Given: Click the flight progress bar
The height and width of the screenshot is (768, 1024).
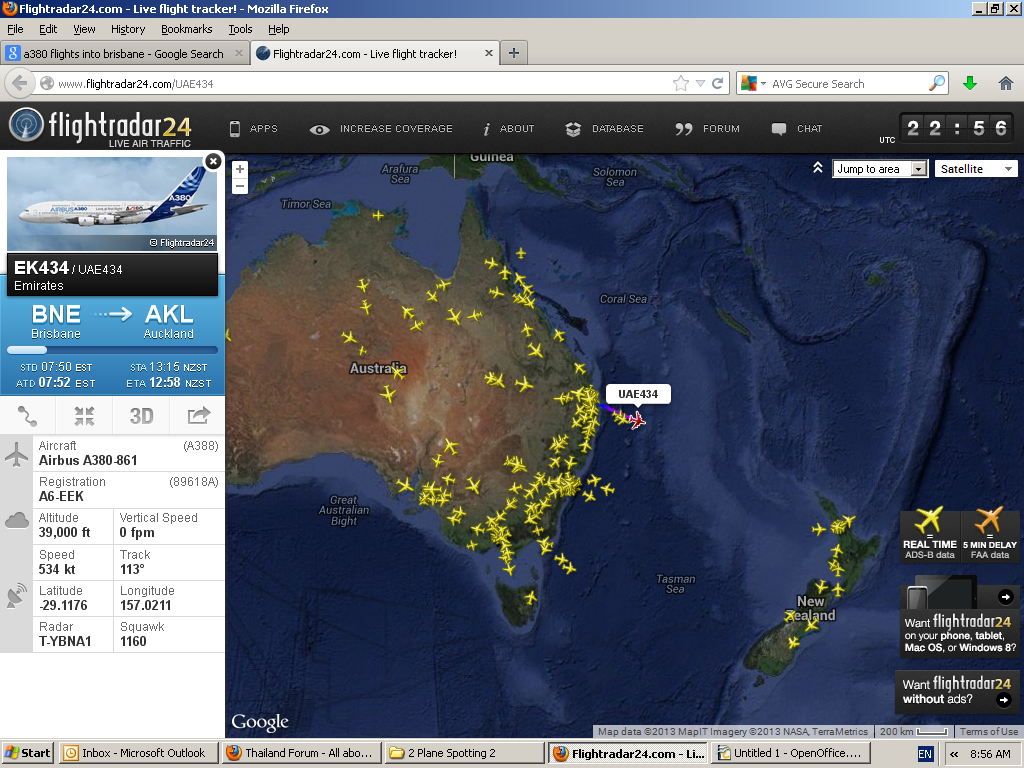Looking at the screenshot, I should (112, 350).
